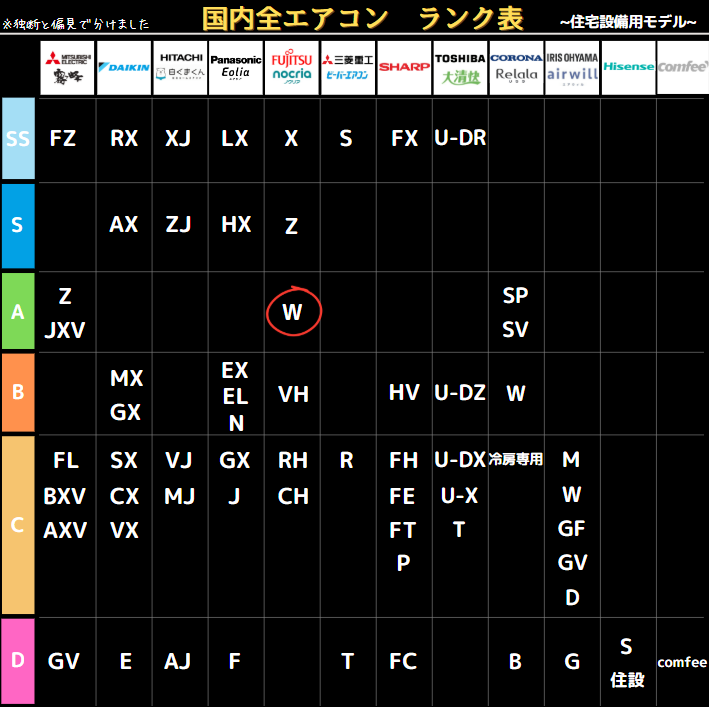Select BXV in the Mitsubishi Electric C row
The height and width of the screenshot is (707, 709).
click(64, 496)
